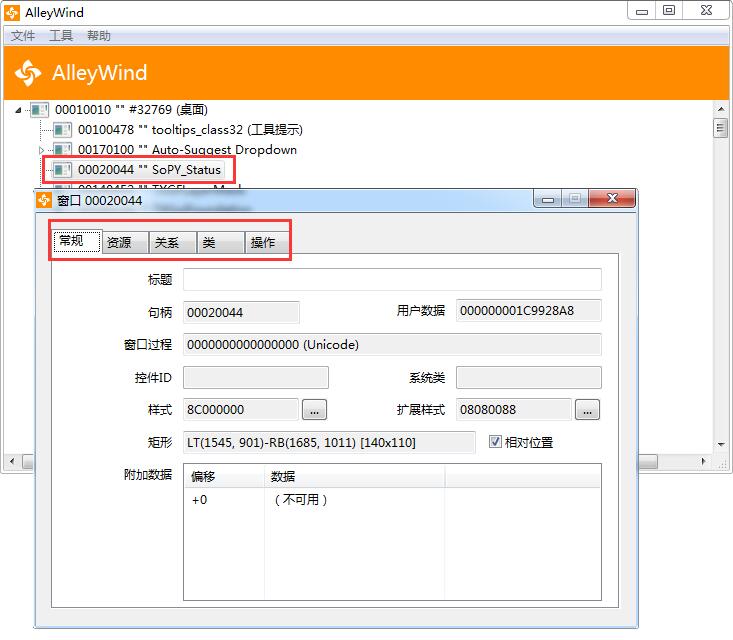Click the tooltips_class32 window icon

[x=62, y=130]
